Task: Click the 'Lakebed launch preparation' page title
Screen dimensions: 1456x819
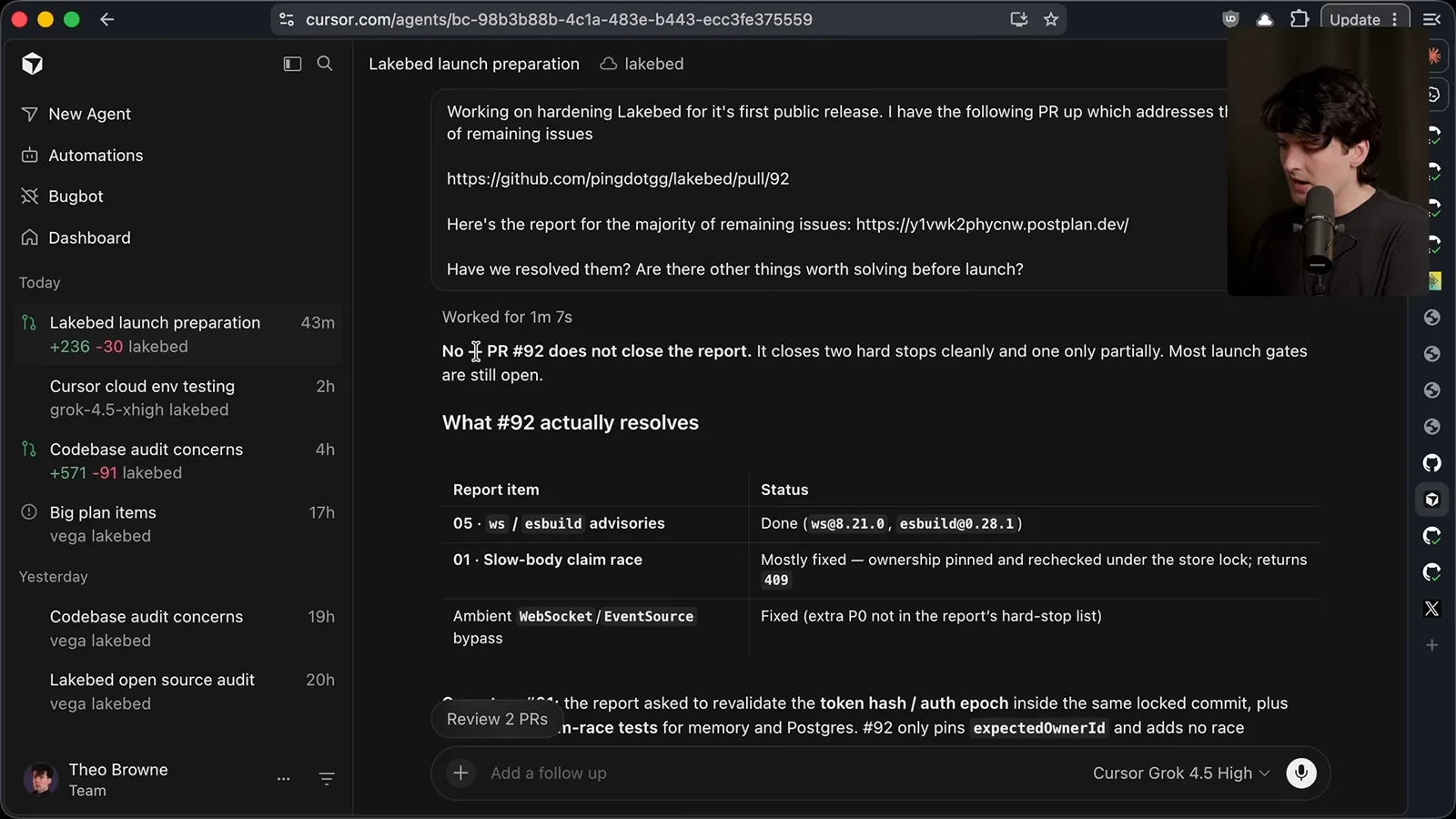Action: 474,64
